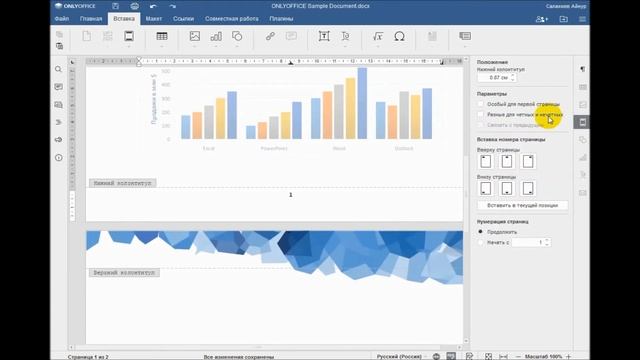640x360 pixels.
Task: Click the hyperlink icon
Action: coord(270,36)
